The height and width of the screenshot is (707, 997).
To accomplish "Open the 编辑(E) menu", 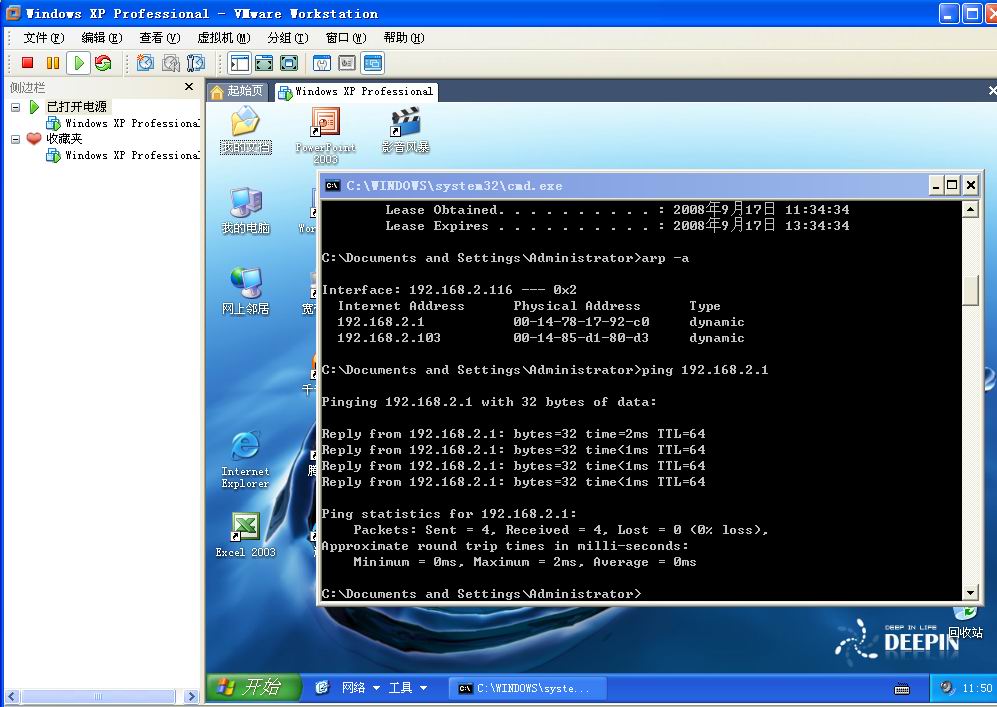I will (x=102, y=38).
